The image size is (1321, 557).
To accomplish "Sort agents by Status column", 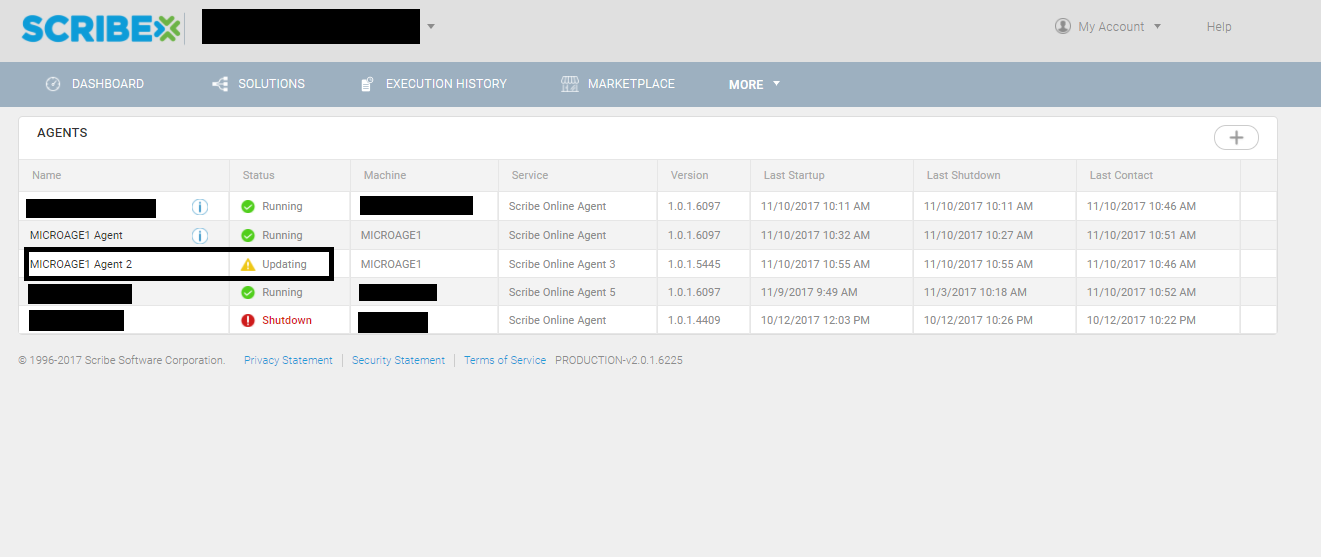I will (258, 175).
